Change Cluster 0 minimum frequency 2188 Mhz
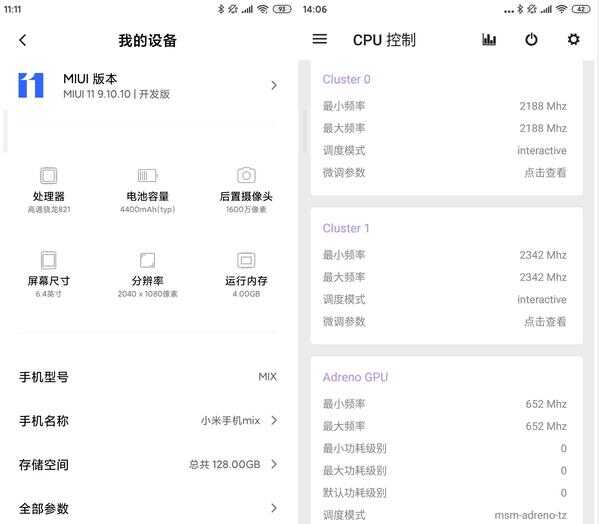The height and width of the screenshot is (524, 599). tap(543, 106)
